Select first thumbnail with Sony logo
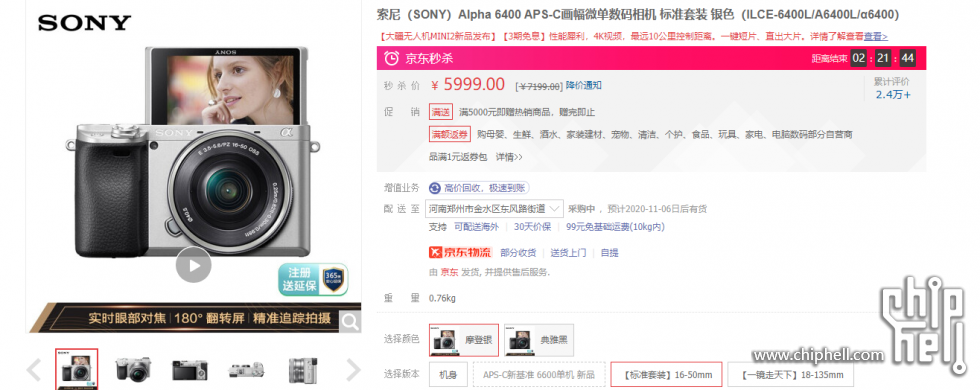 click(x=77, y=369)
